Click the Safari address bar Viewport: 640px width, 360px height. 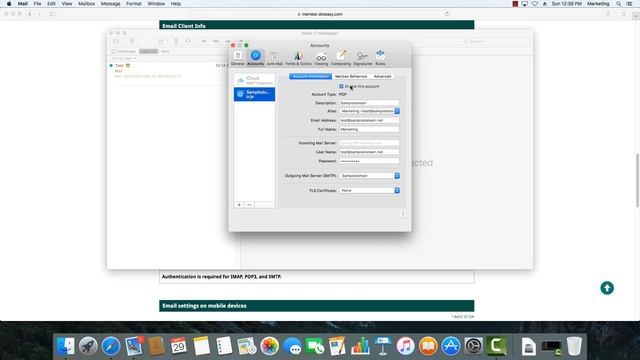tap(320, 14)
